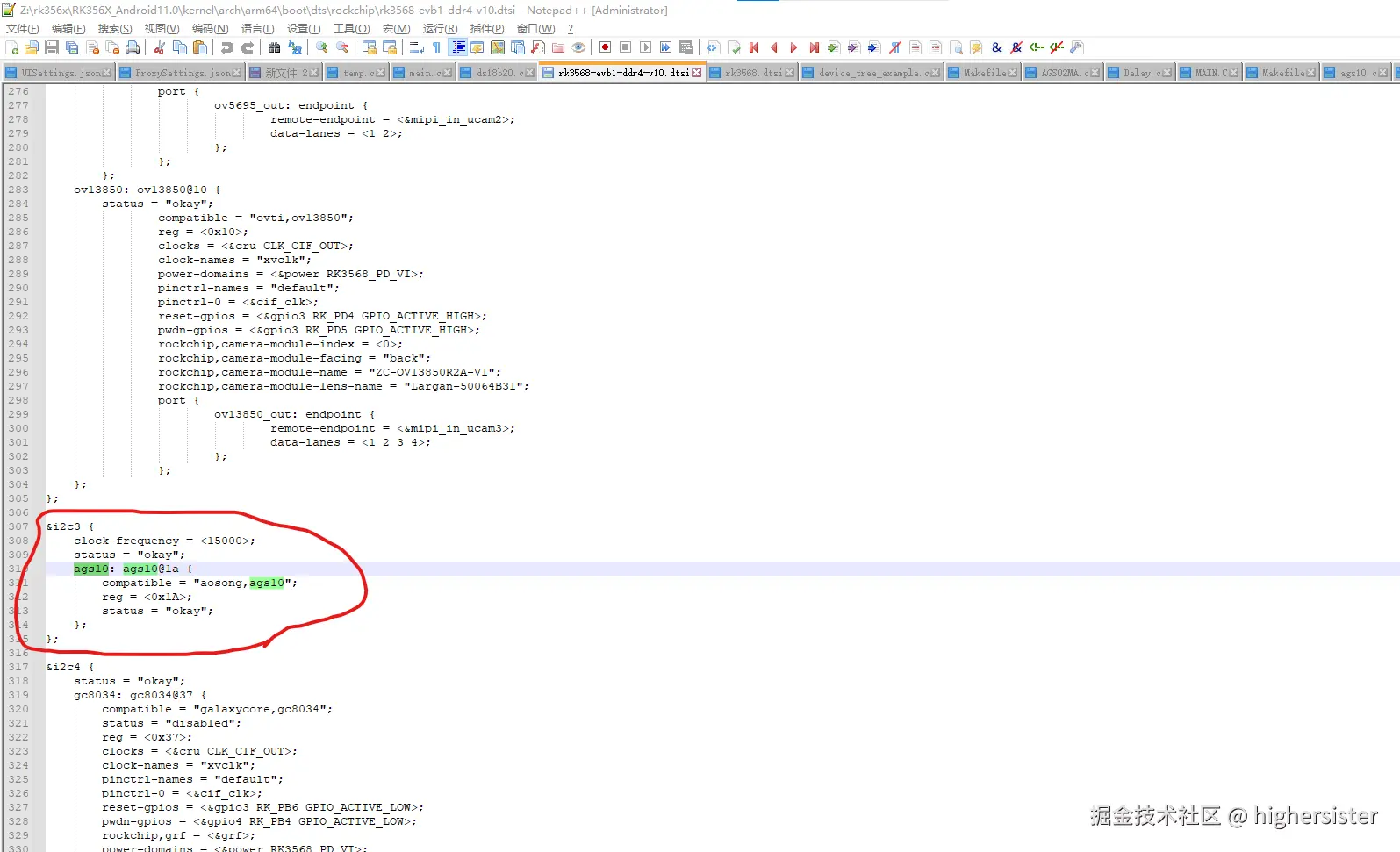This screenshot has width=1400, height=852.
Task: Click the Save Recorded Macro icon
Action: (x=686, y=47)
